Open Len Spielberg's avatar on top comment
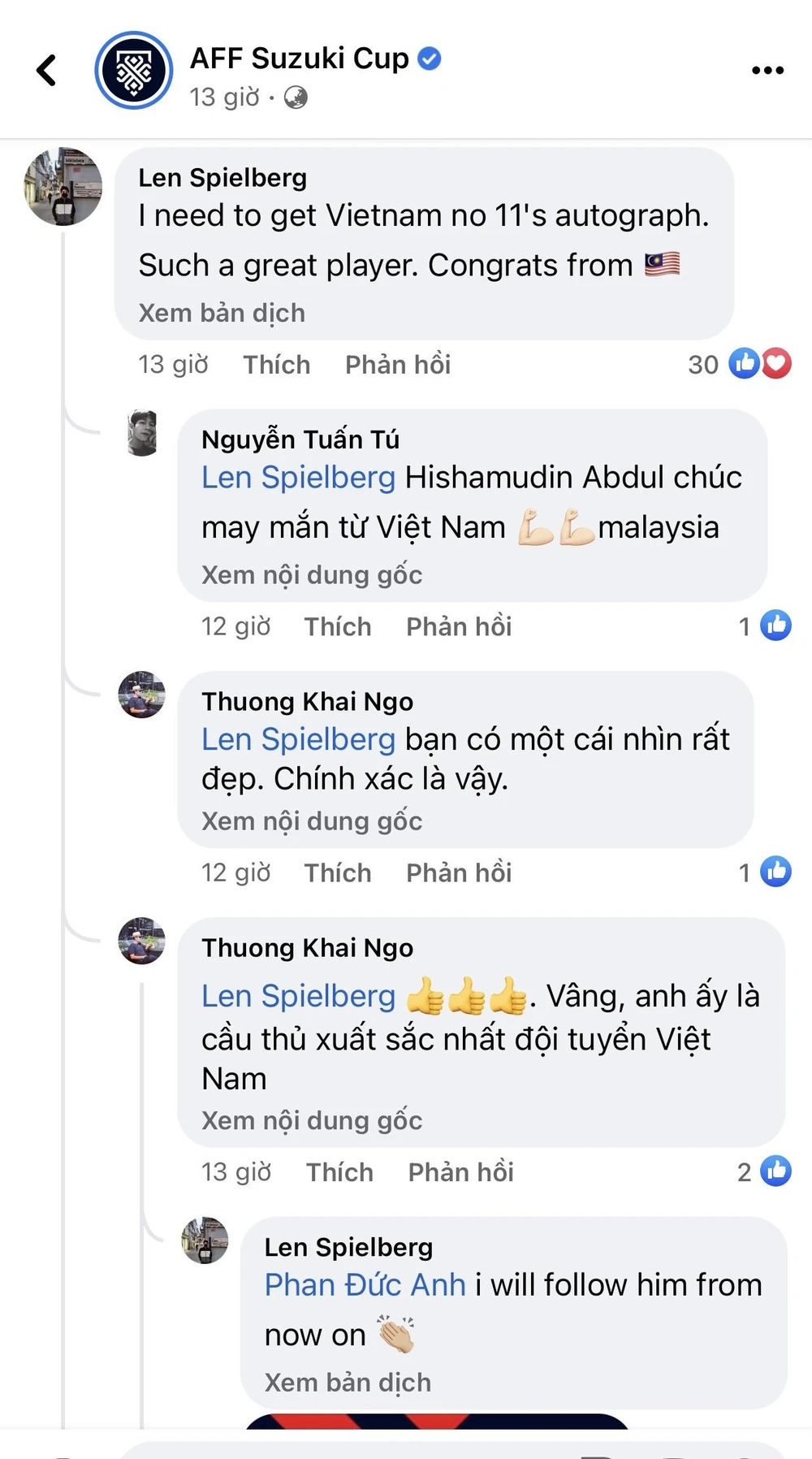This screenshot has width=812, height=1459. coord(63,187)
